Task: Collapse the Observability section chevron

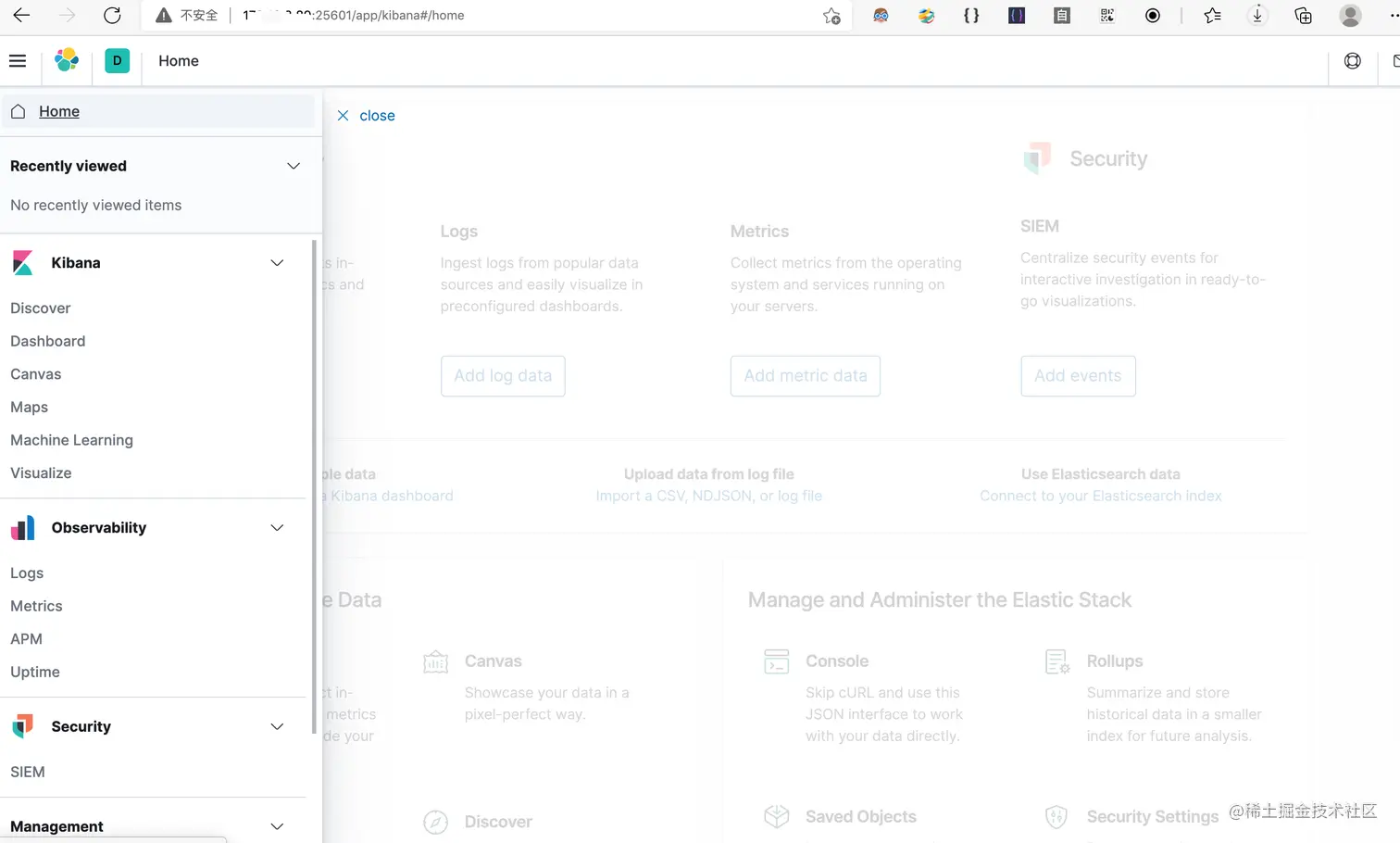Action: [277, 528]
